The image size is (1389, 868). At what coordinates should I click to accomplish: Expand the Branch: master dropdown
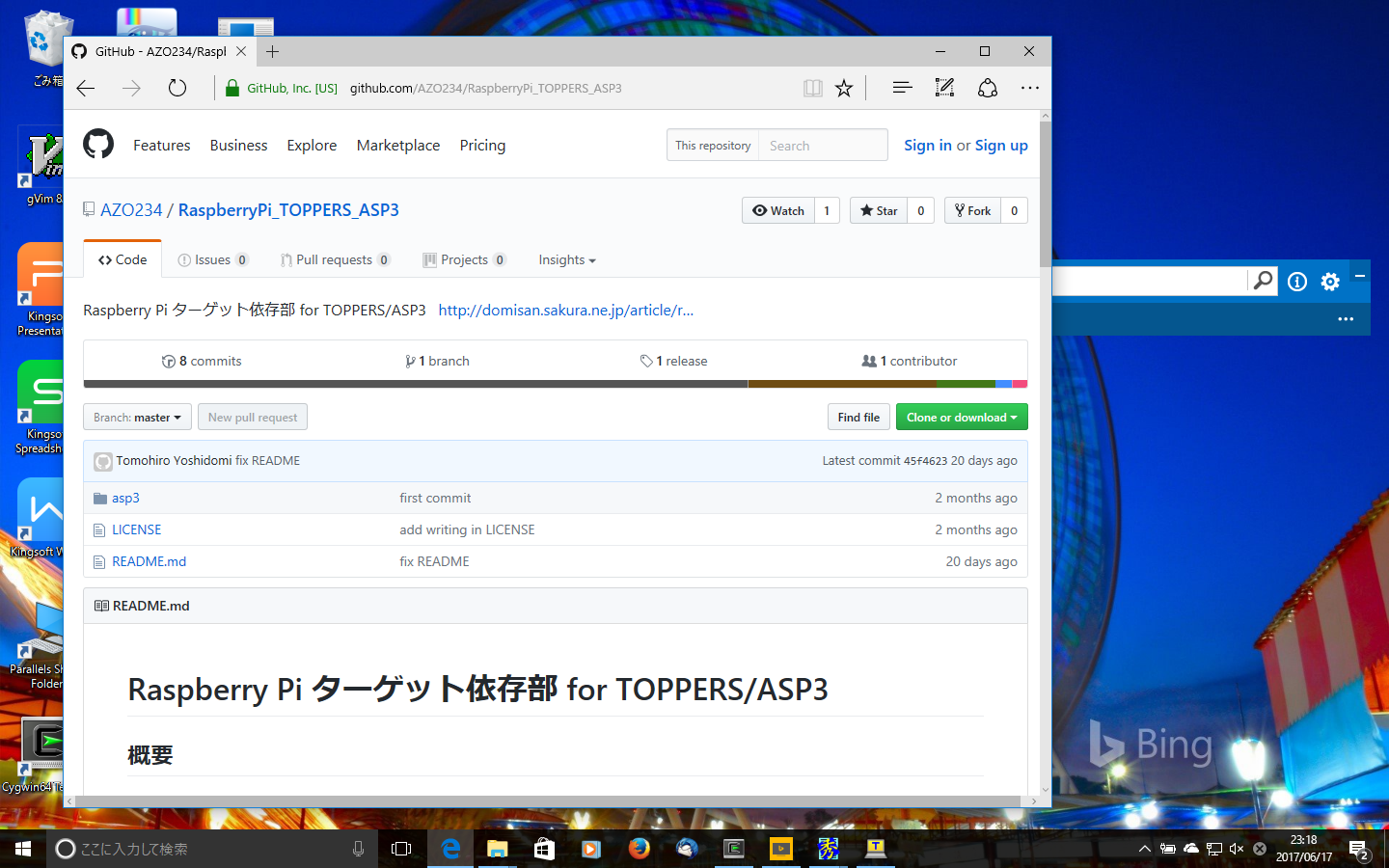point(137,418)
